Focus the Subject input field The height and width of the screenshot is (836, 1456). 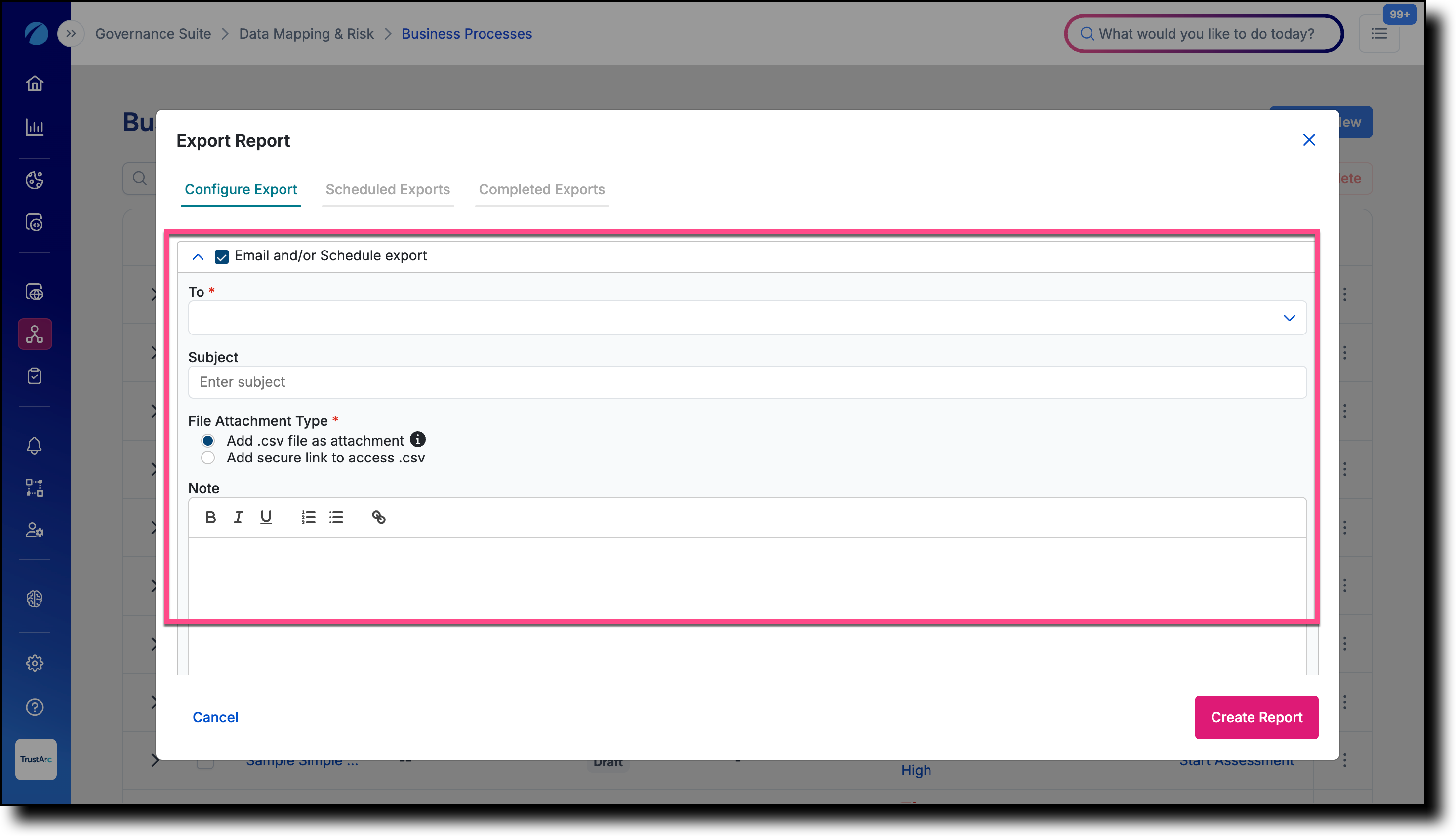(x=747, y=382)
